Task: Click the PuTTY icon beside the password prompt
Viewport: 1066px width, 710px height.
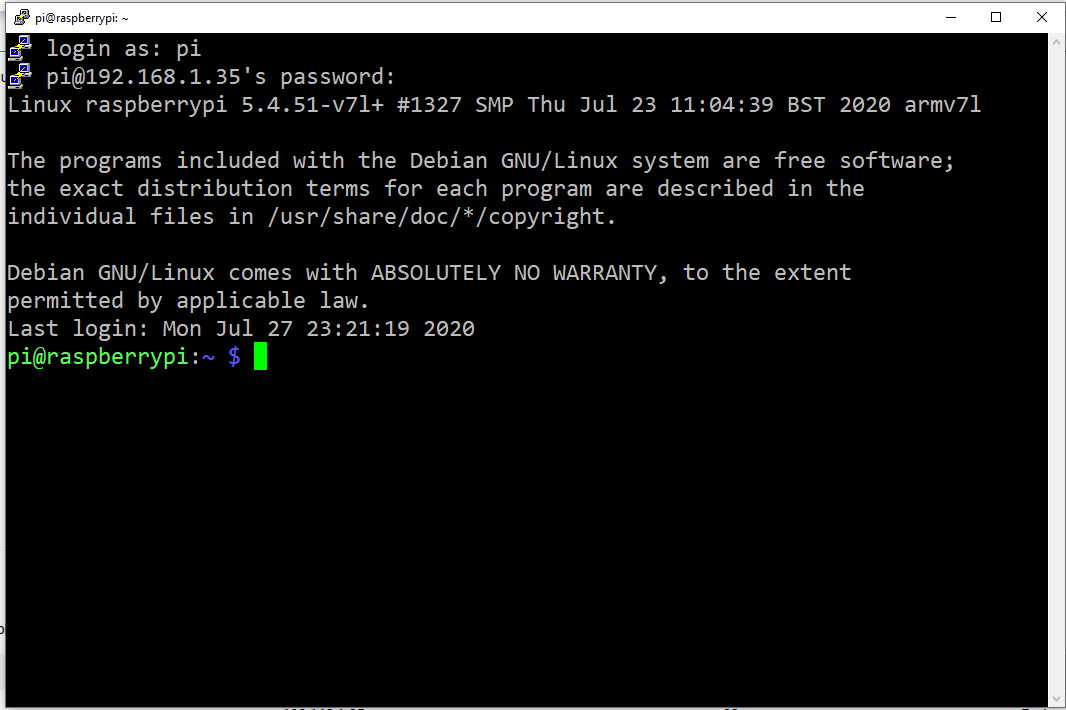Action: pos(20,76)
